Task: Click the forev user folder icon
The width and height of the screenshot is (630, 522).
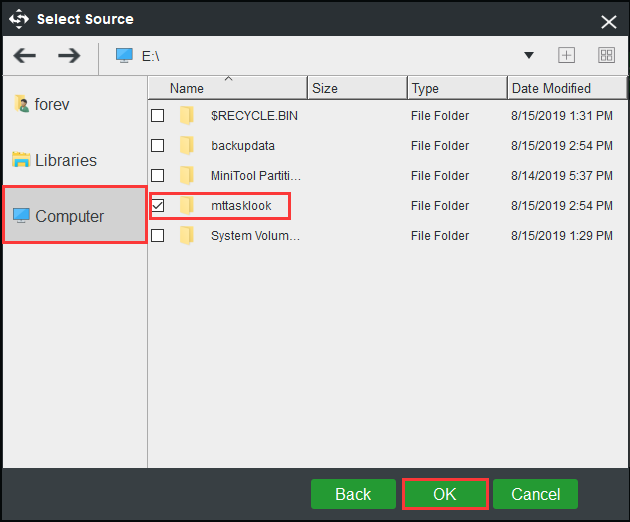Action: pos(22,104)
